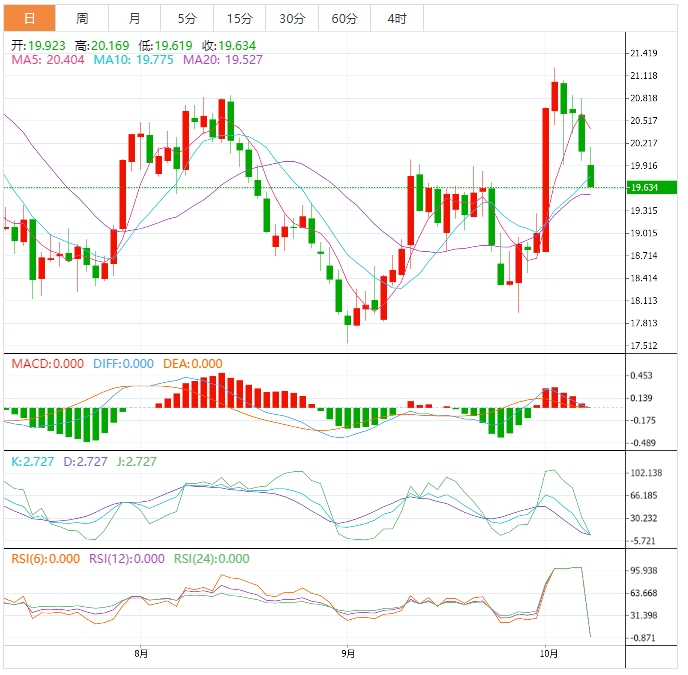This screenshot has width=688, height=675.
Task: Click the RSI(12):0.000 label
Action: pyautogui.click(x=127, y=559)
